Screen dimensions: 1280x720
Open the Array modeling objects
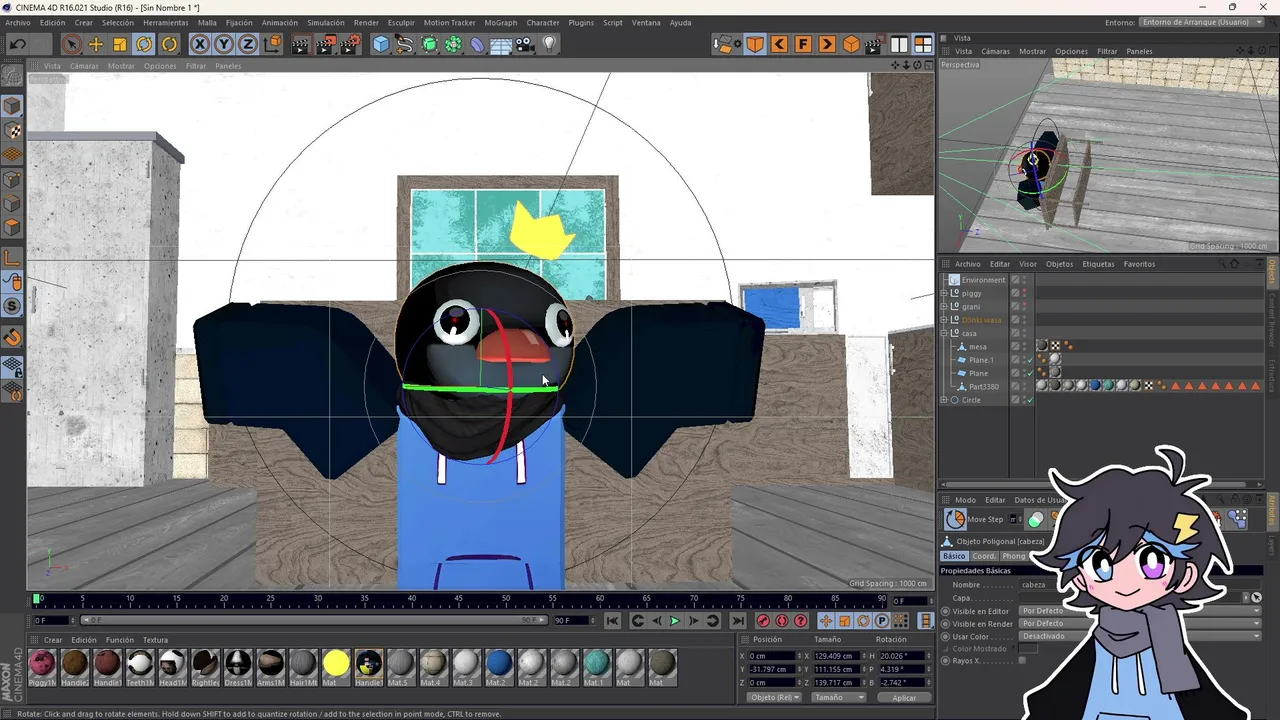(x=454, y=44)
